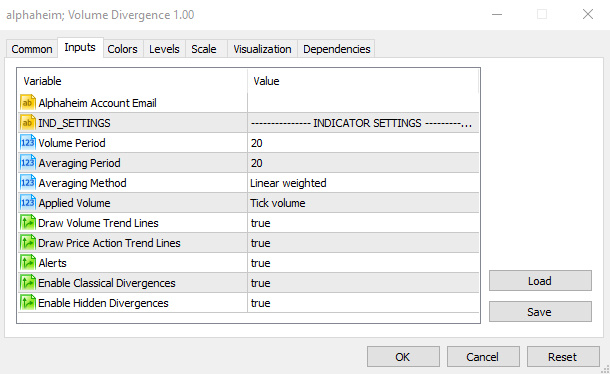The image size is (610, 374).
Task: Edit the Averaging Period value 20
Action: point(363,163)
